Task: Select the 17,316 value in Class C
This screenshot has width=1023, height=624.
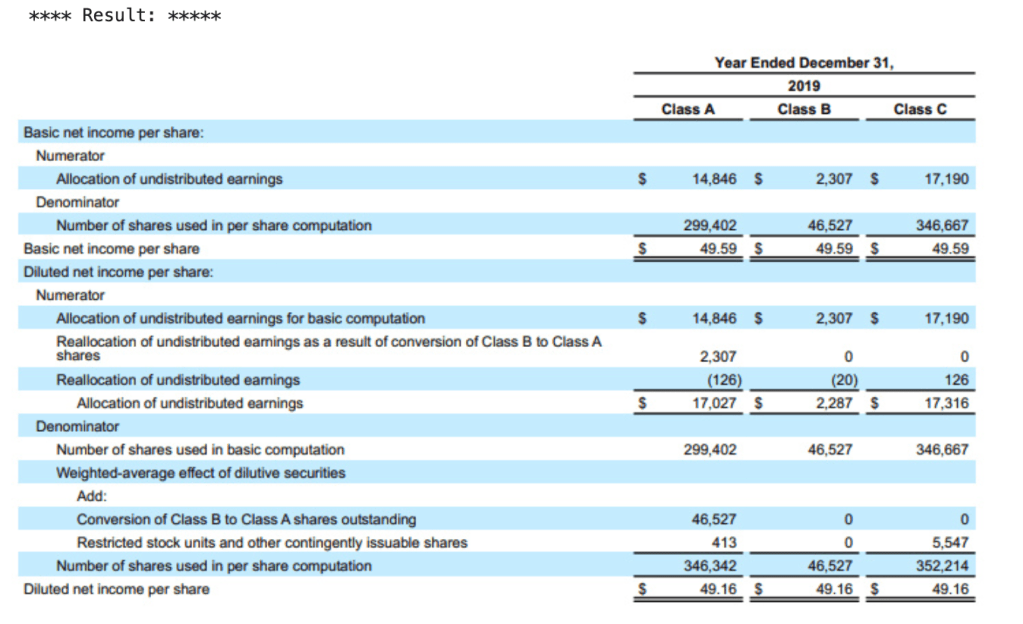Action: click(x=948, y=403)
